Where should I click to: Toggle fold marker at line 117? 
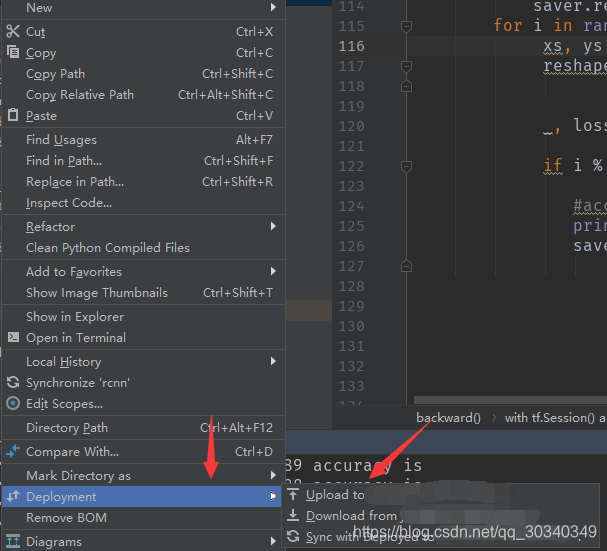point(406,66)
